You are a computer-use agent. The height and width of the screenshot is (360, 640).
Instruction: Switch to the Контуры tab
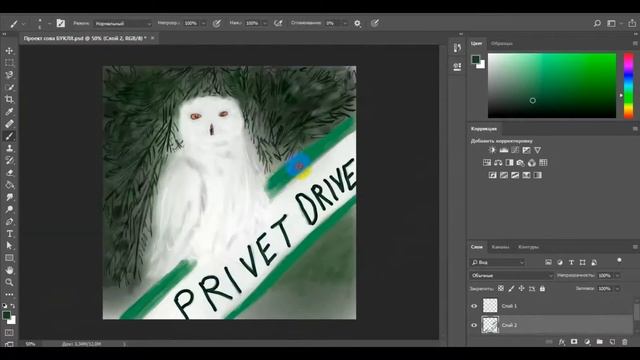(528, 247)
